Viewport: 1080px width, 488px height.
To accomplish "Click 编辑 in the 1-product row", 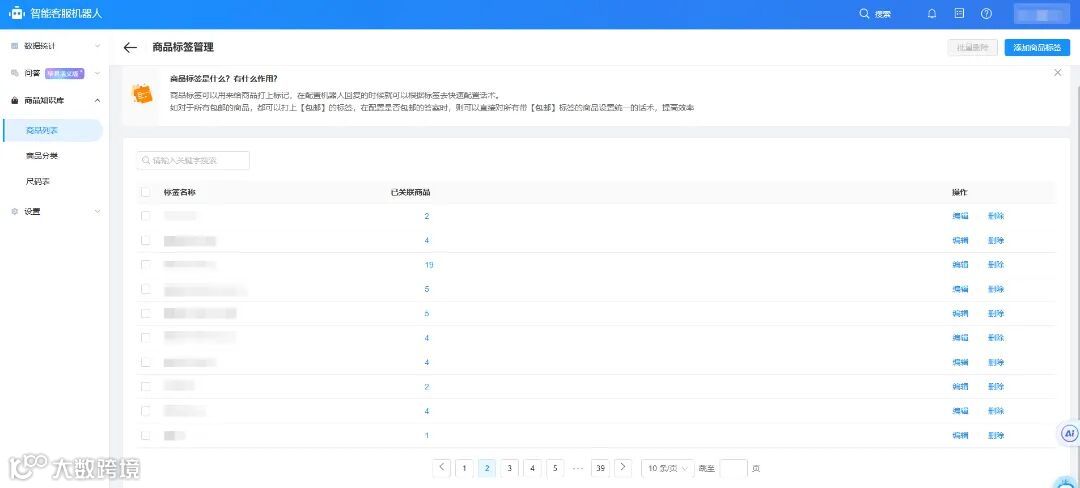I will [x=960, y=436].
